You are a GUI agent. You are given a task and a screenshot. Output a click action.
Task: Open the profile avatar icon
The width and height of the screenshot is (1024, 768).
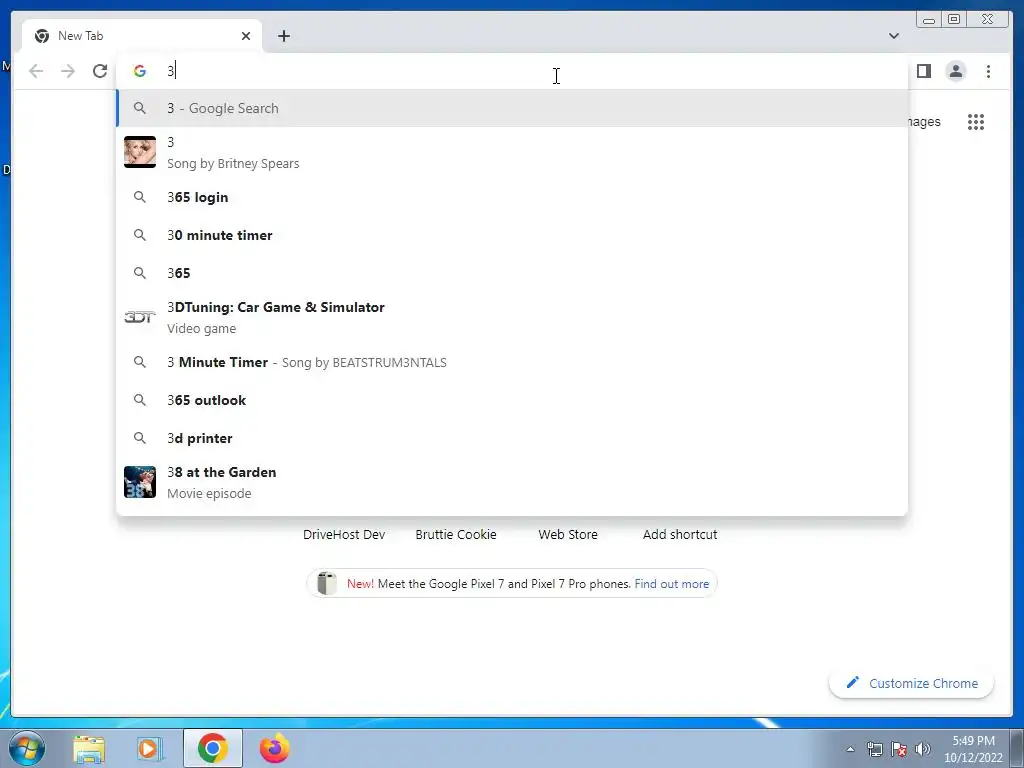point(955,71)
